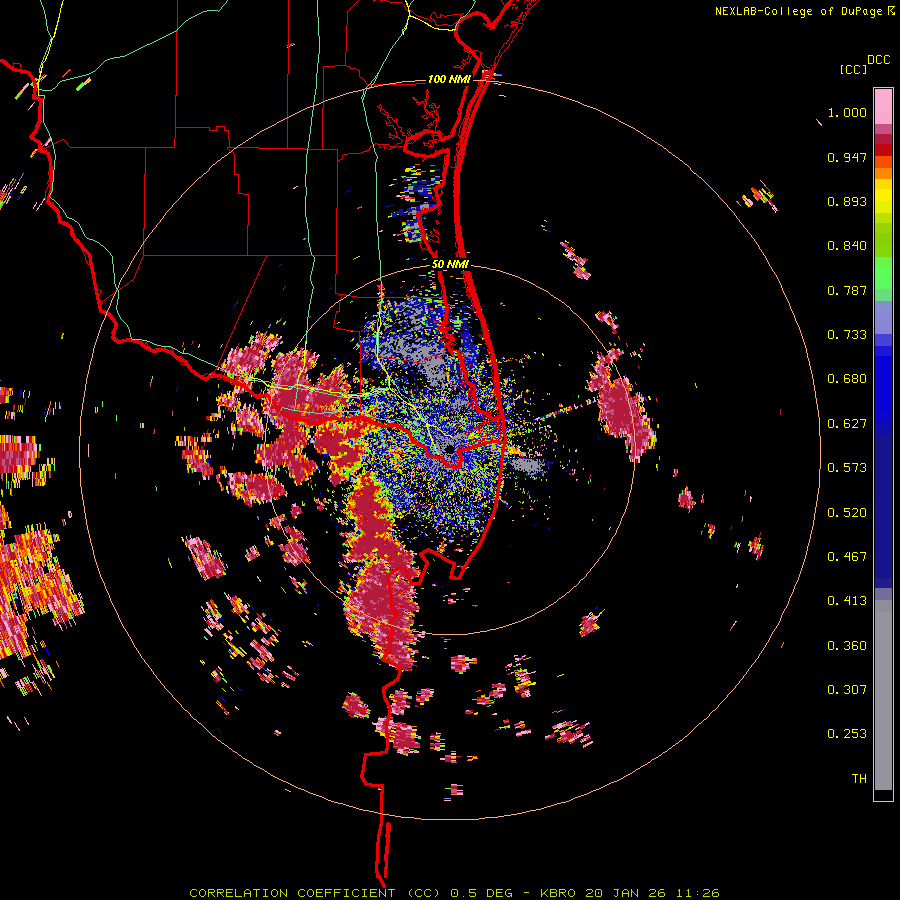900x900 pixels.
Task: Select the 0.840 scale value
Action: pyautogui.click(x=847, y=246)
